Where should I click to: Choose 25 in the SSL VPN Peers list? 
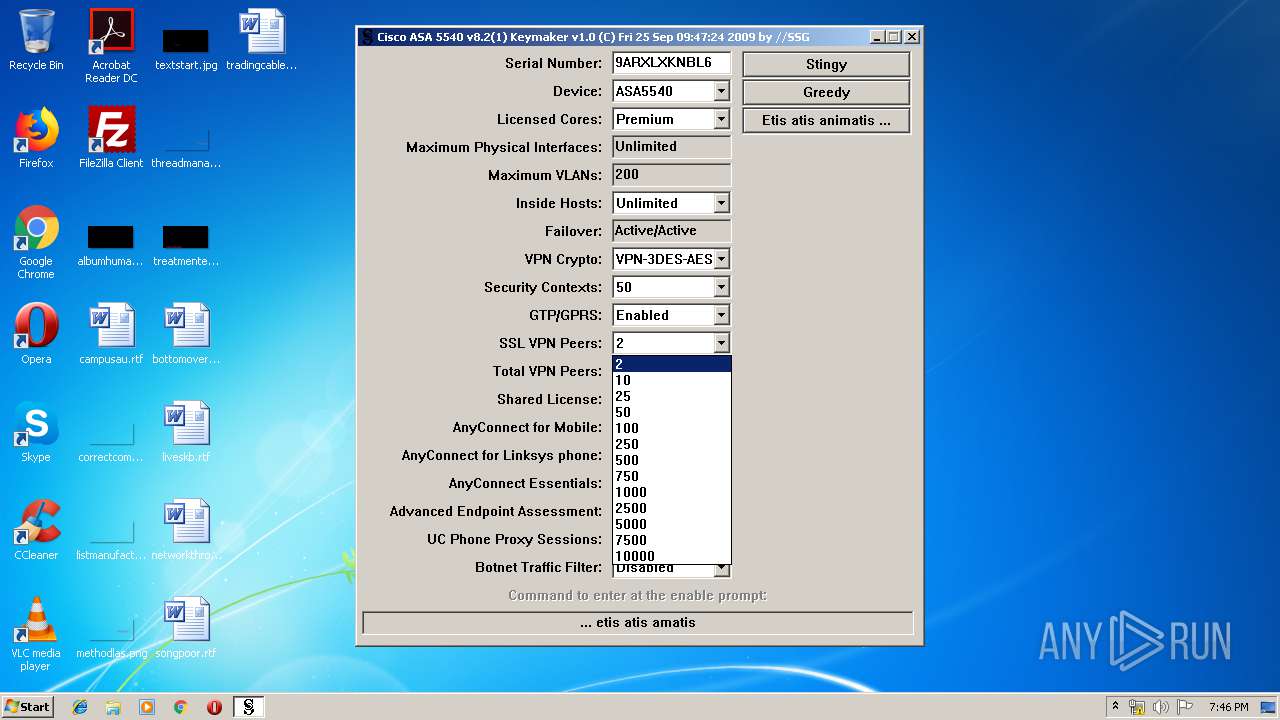coord(672,396)
